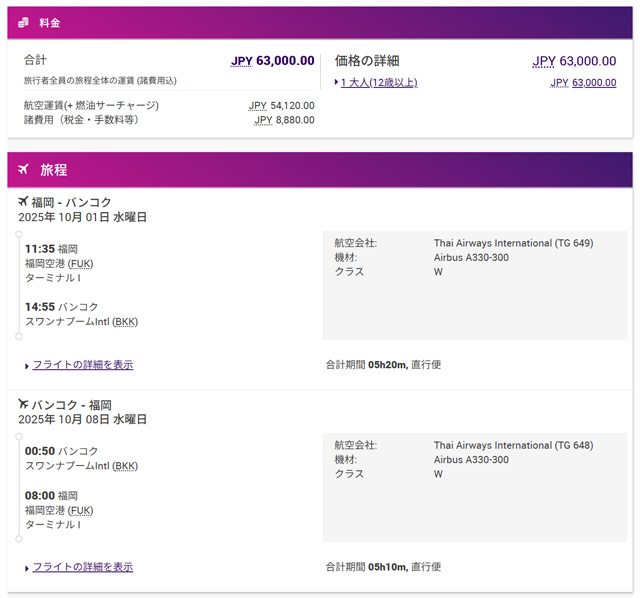Click the JPY abbreviation next to 54,120.00
The image size is (640, 598).
[x=258, y=105]
